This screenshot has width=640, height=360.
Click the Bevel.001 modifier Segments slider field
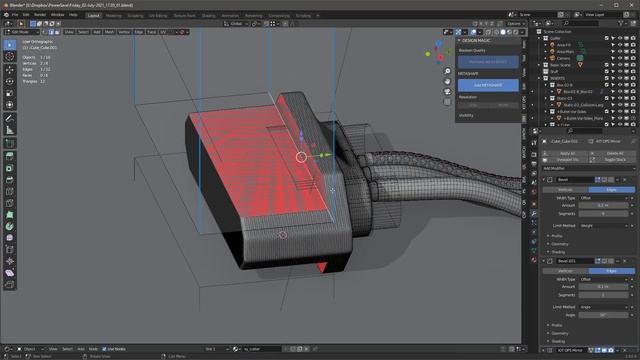(x=604, y=295)
